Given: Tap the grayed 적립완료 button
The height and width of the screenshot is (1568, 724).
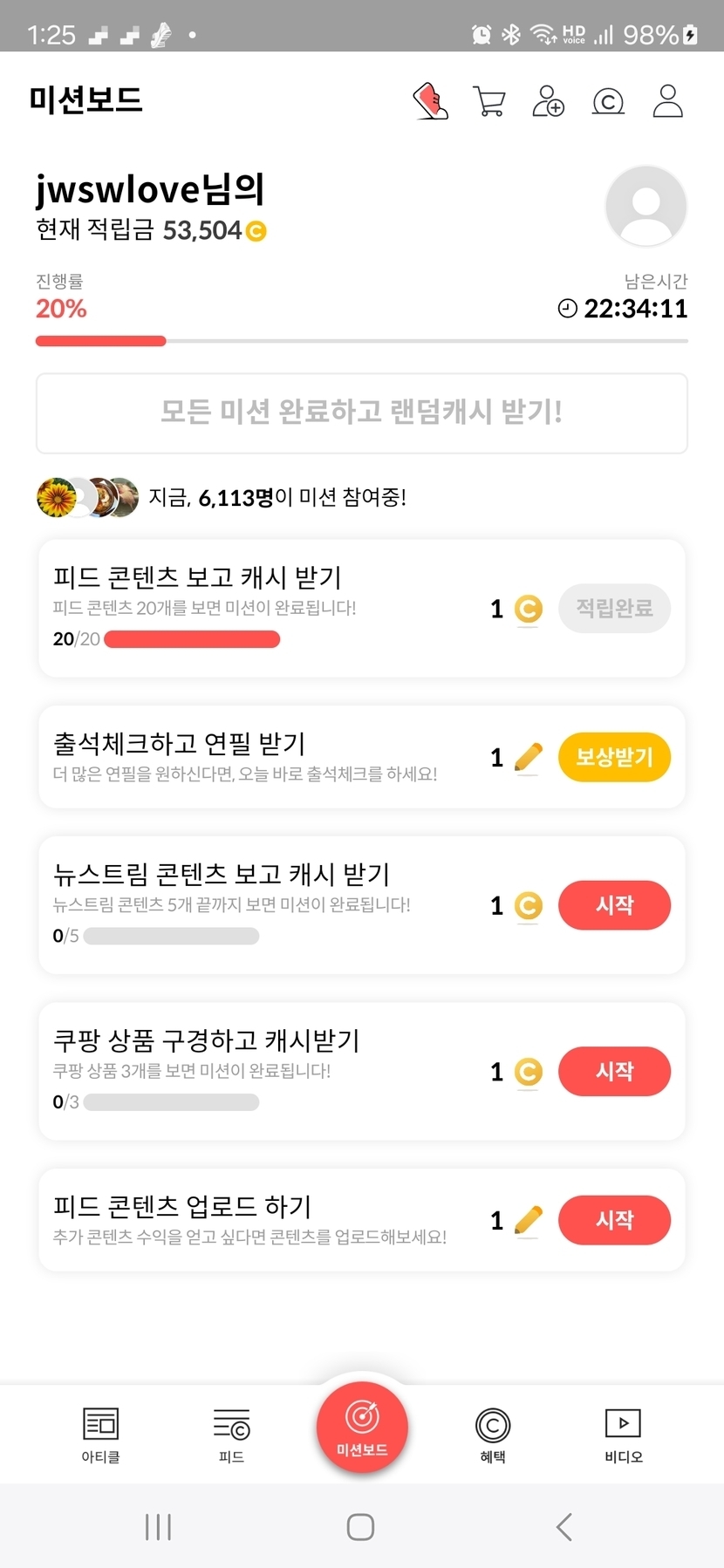Looking at the screenshot, I should (614, 608).
